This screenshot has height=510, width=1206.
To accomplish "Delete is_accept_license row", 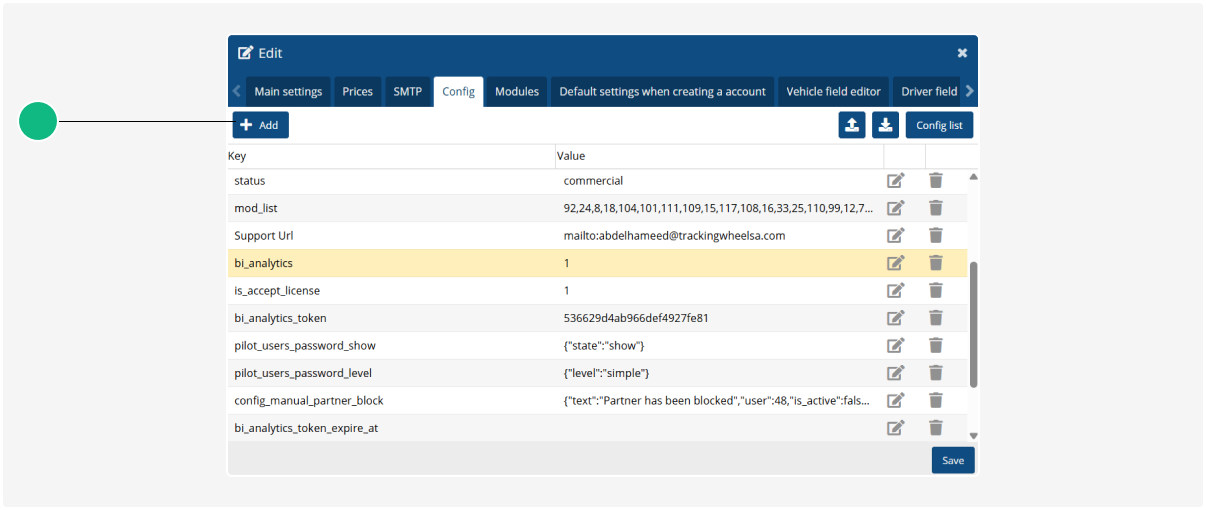I will tap(936, 291).
